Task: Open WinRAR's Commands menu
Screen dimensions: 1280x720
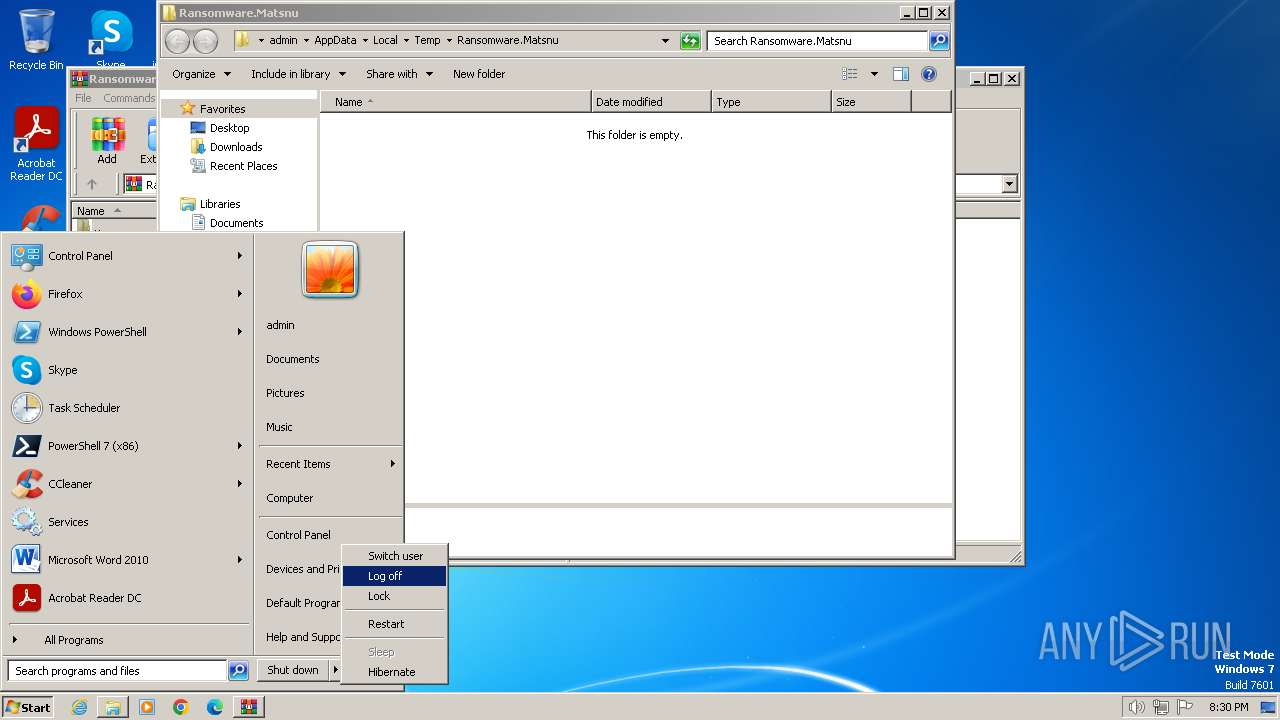Action: (x=129, y=98)
